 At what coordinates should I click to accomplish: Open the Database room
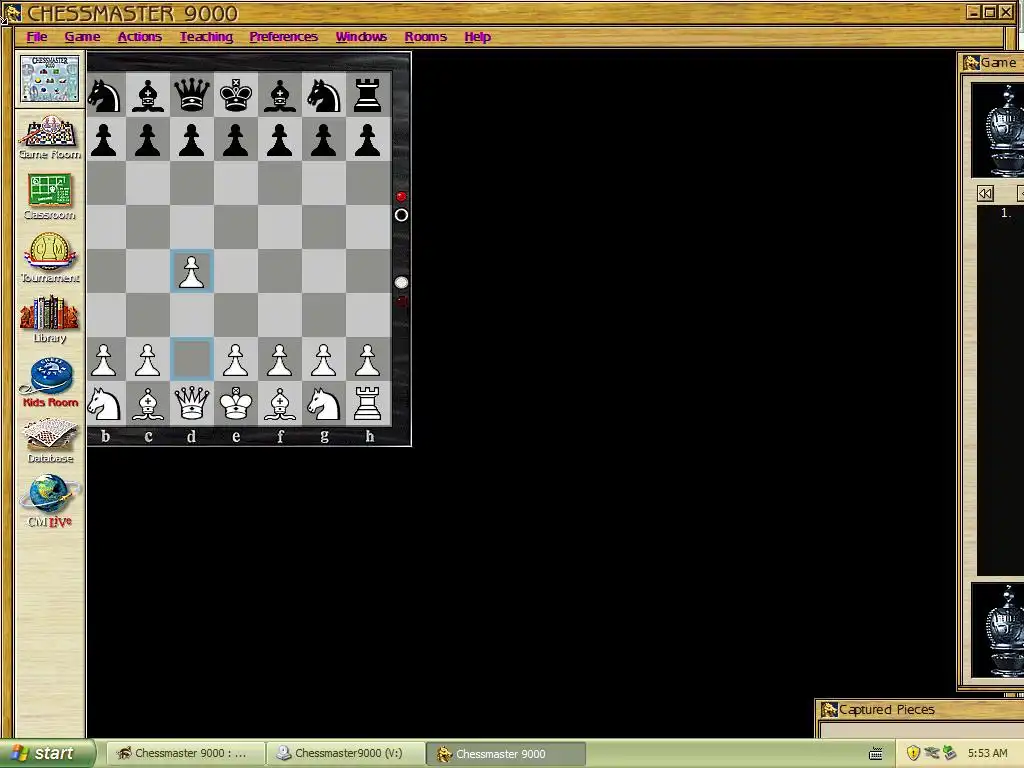(x=50, y=441)
